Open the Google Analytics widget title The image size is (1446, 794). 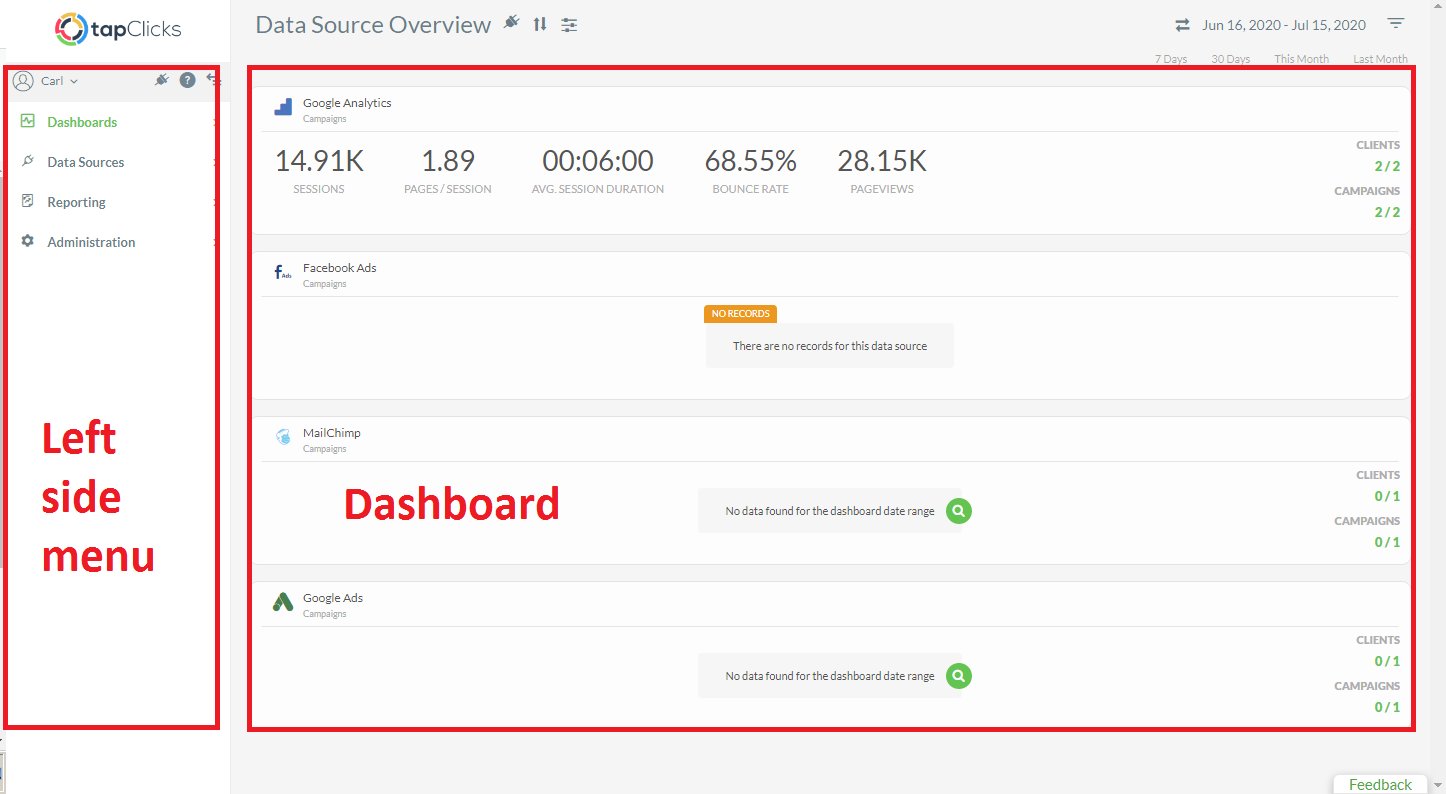347,103
